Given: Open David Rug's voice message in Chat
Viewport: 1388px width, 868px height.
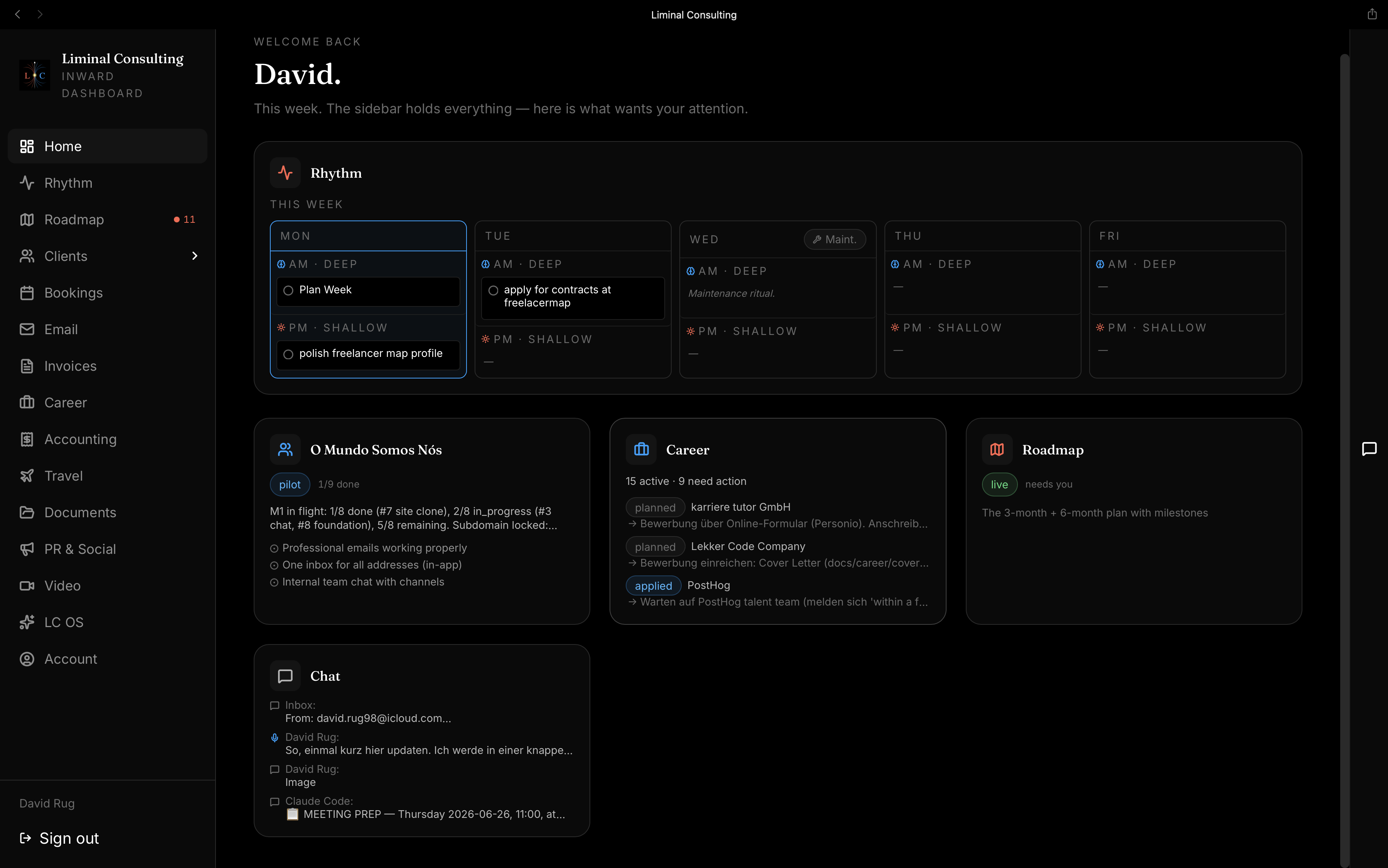Looking at the screenshot, I should coord(421,744).
